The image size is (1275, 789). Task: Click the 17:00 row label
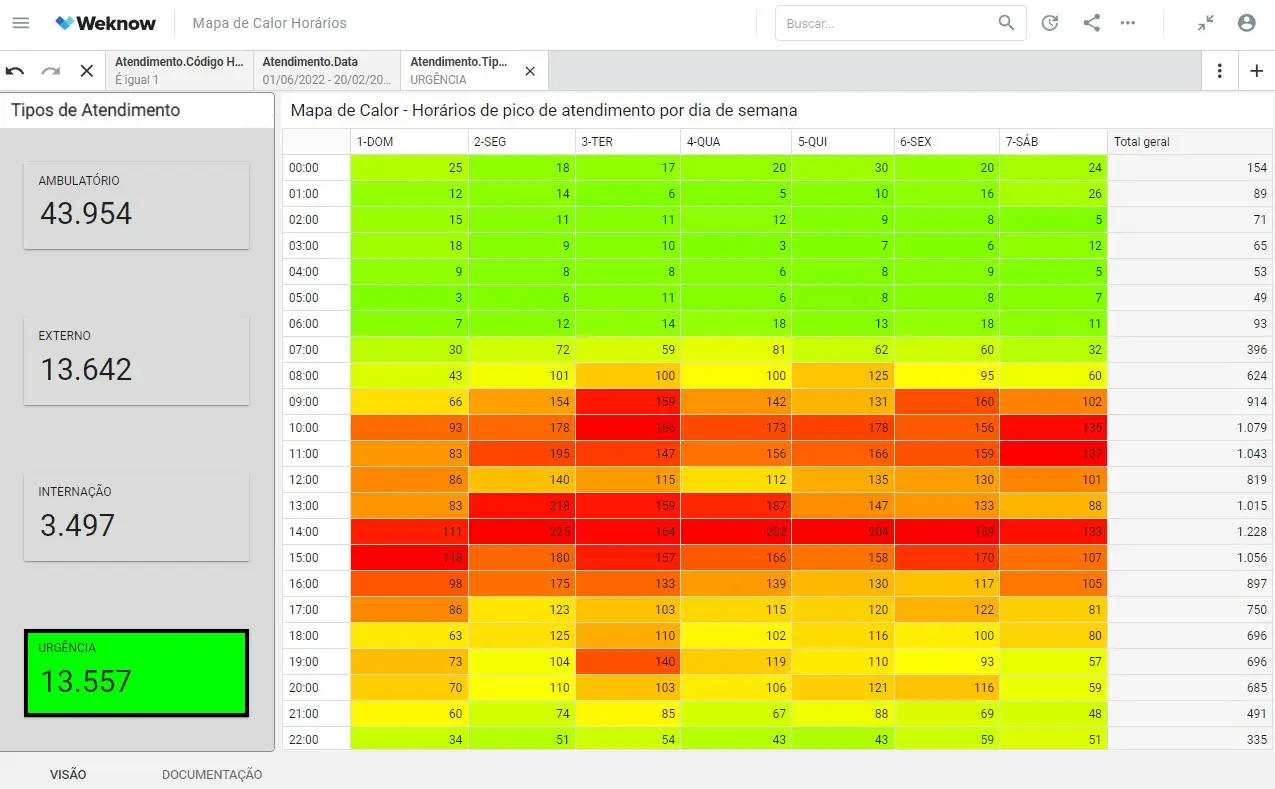click(x=316, y=610)
